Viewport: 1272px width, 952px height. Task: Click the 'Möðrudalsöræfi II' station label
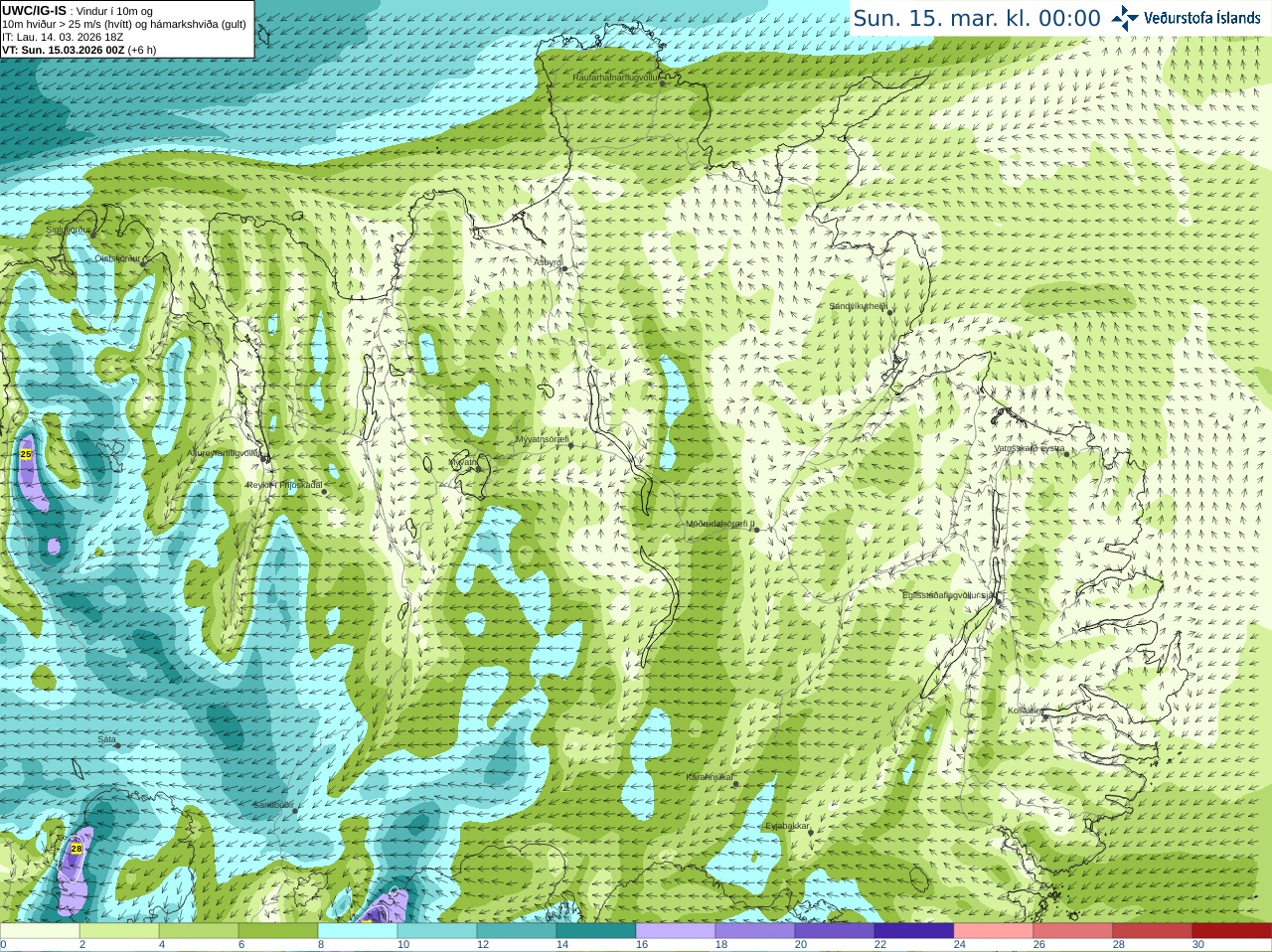click(x=720, y=524)
